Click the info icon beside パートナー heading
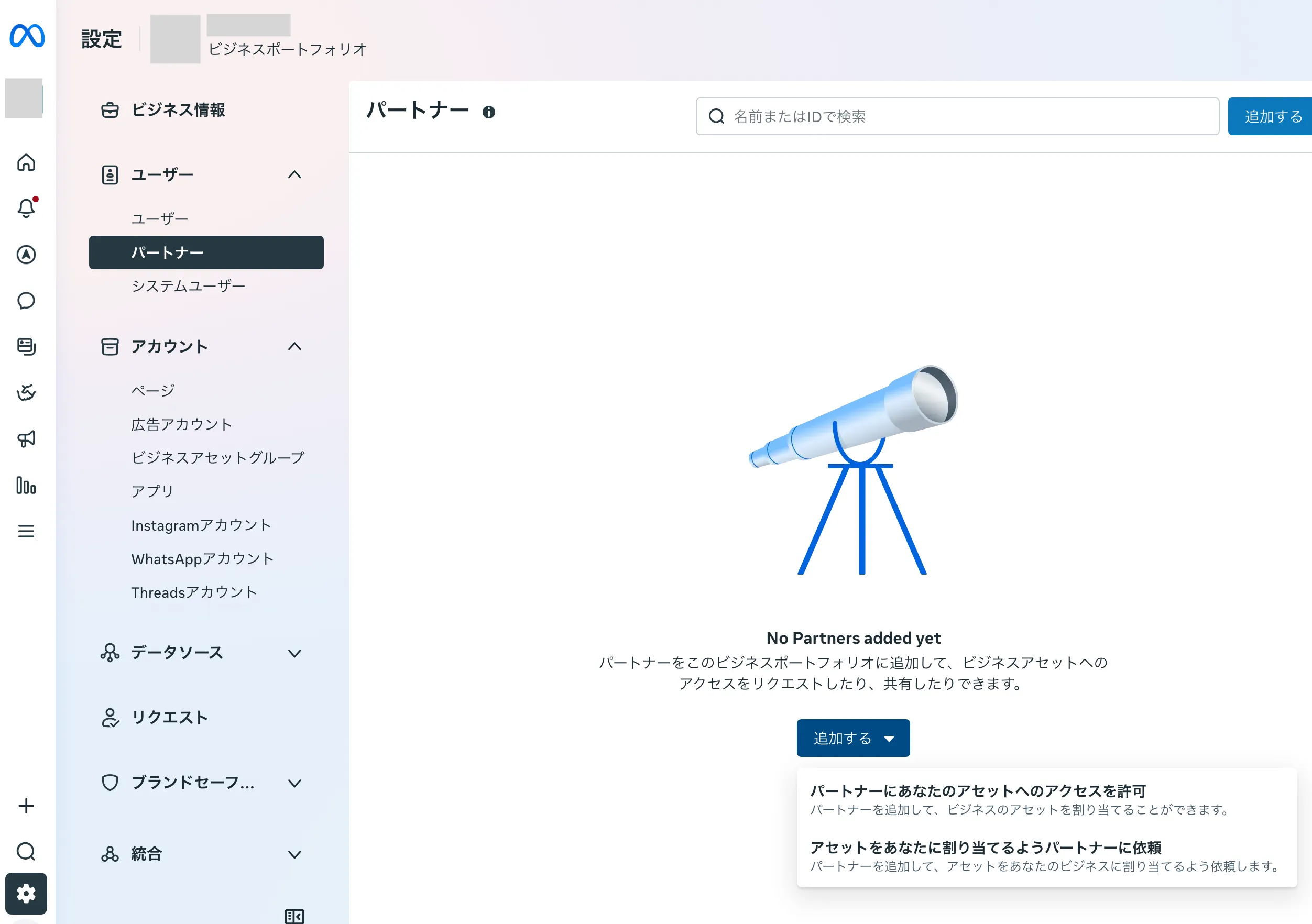The width and height of the screenshot is (1312, 924). click(x=488, y=112)
